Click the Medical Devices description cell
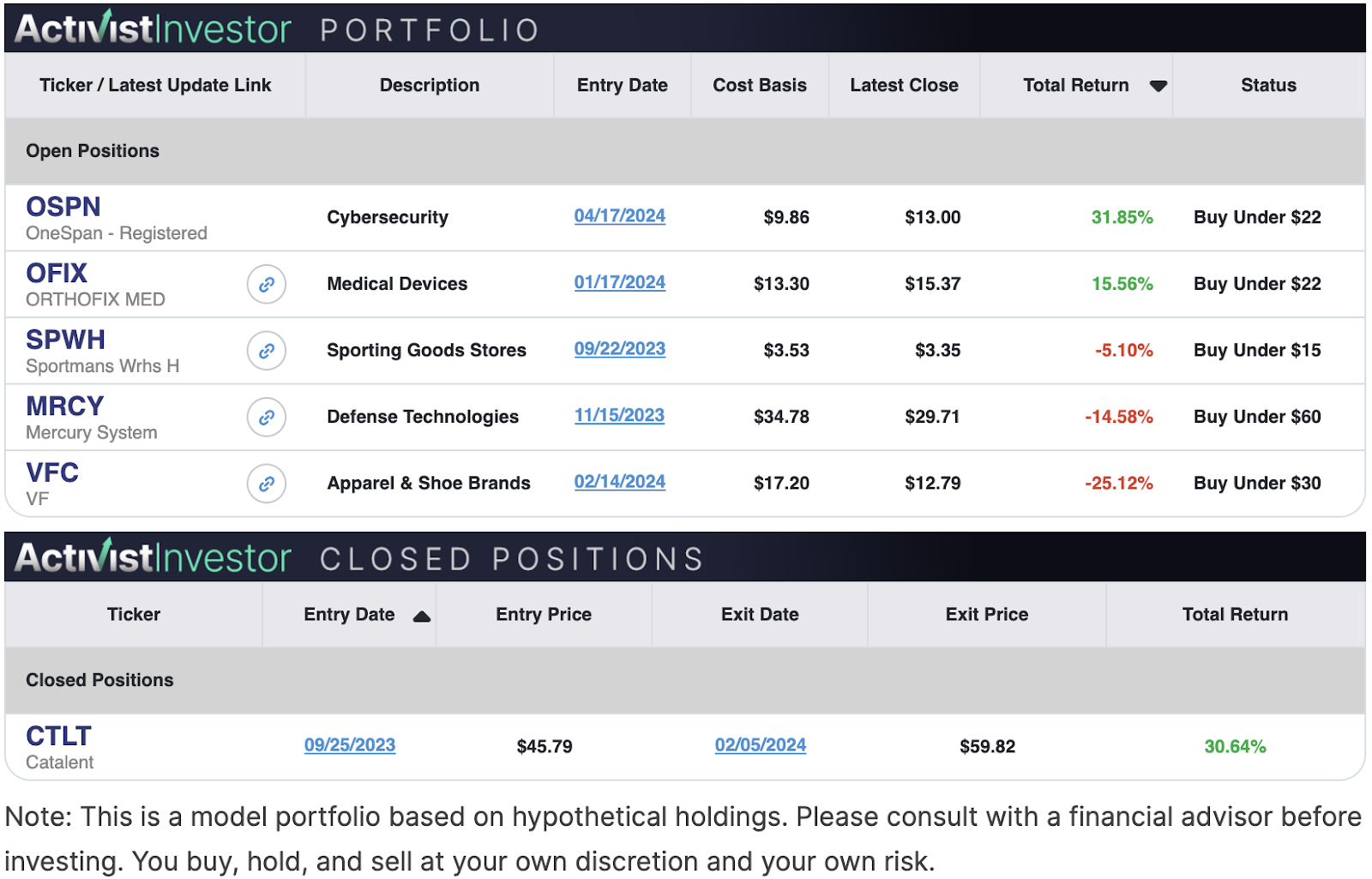1372x879 pixels. [397, 284]
